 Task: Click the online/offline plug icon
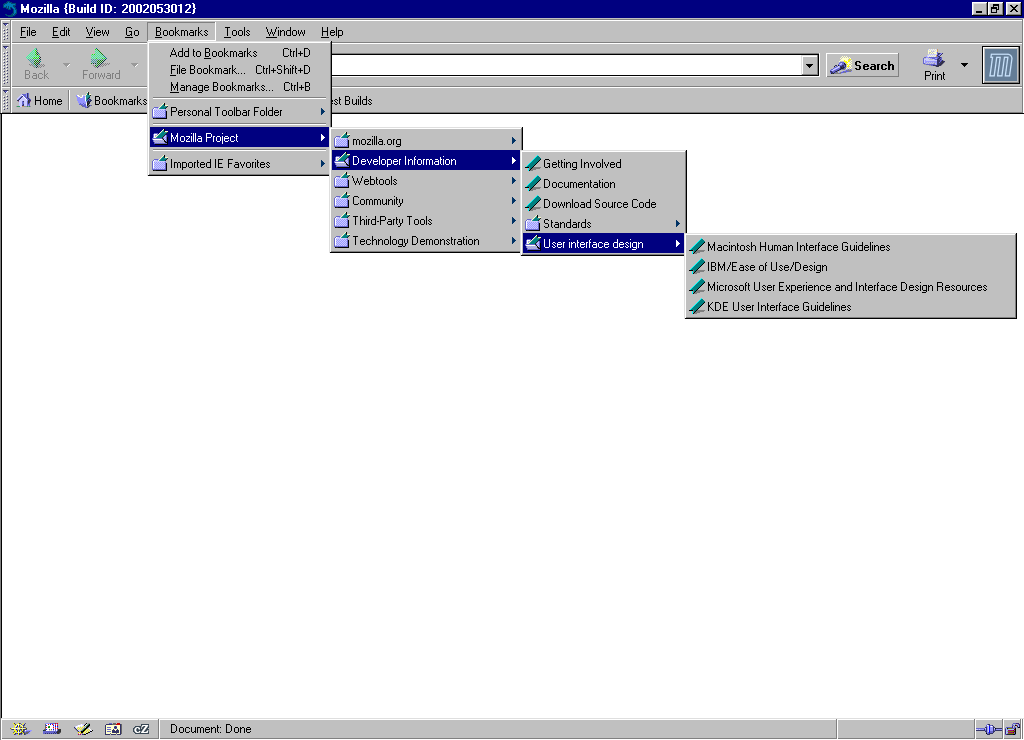point(989,730)
